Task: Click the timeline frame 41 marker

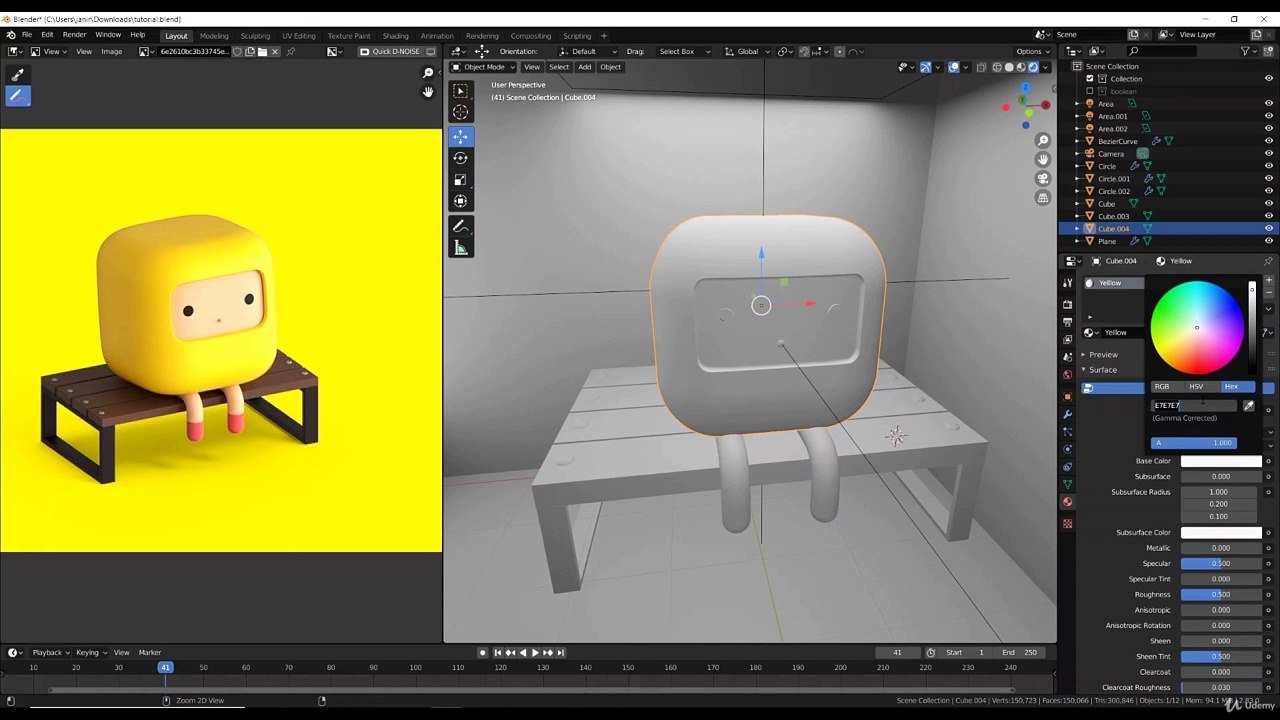Action: pyautogui.click(x=165, y=667)
